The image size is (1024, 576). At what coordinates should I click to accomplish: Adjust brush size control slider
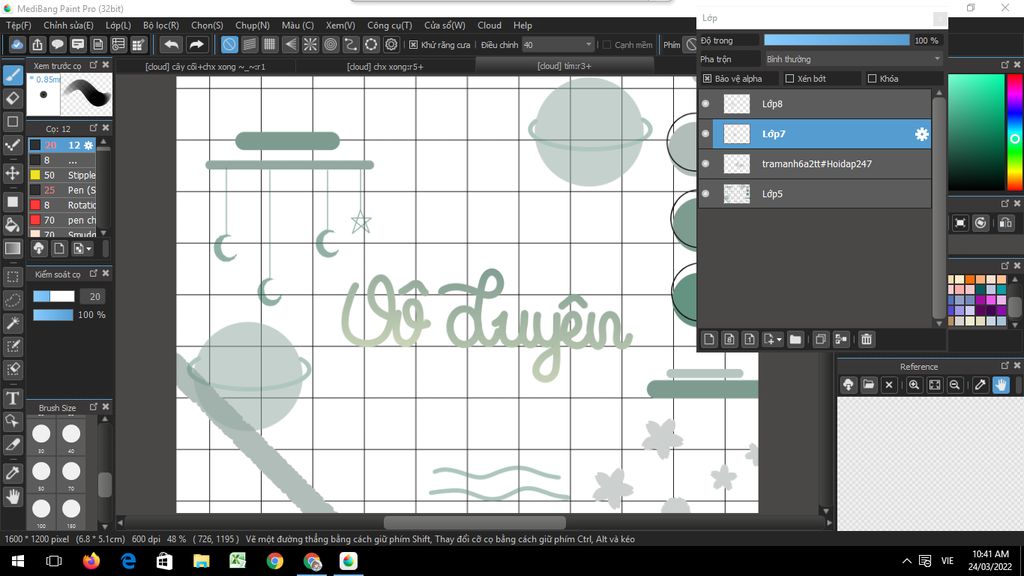(54, 296)
